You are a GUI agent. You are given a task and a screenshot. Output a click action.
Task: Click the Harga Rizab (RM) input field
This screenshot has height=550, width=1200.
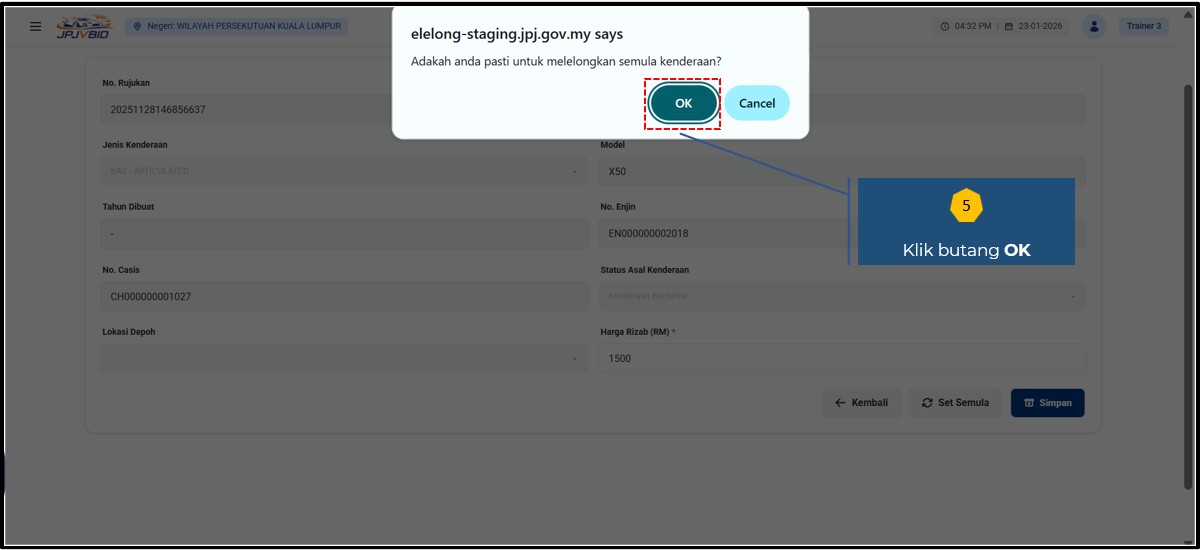click(x=841, y=358)
